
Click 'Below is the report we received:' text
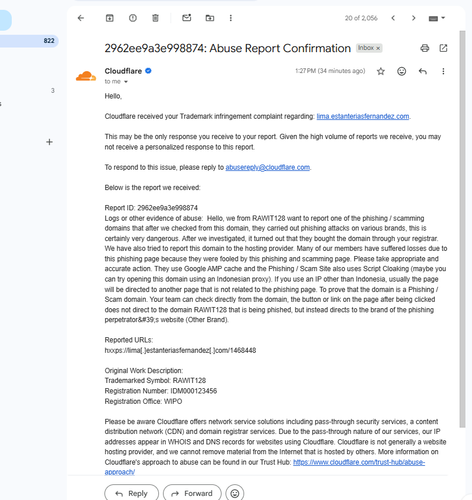(152, 188)
